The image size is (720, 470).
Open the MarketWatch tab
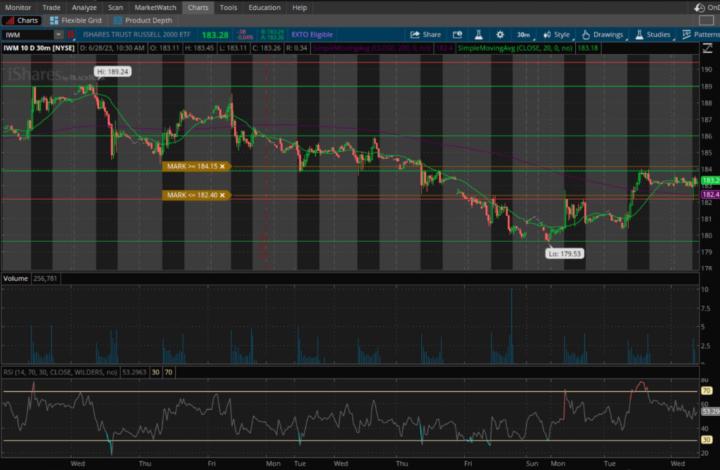click(155, 7)
